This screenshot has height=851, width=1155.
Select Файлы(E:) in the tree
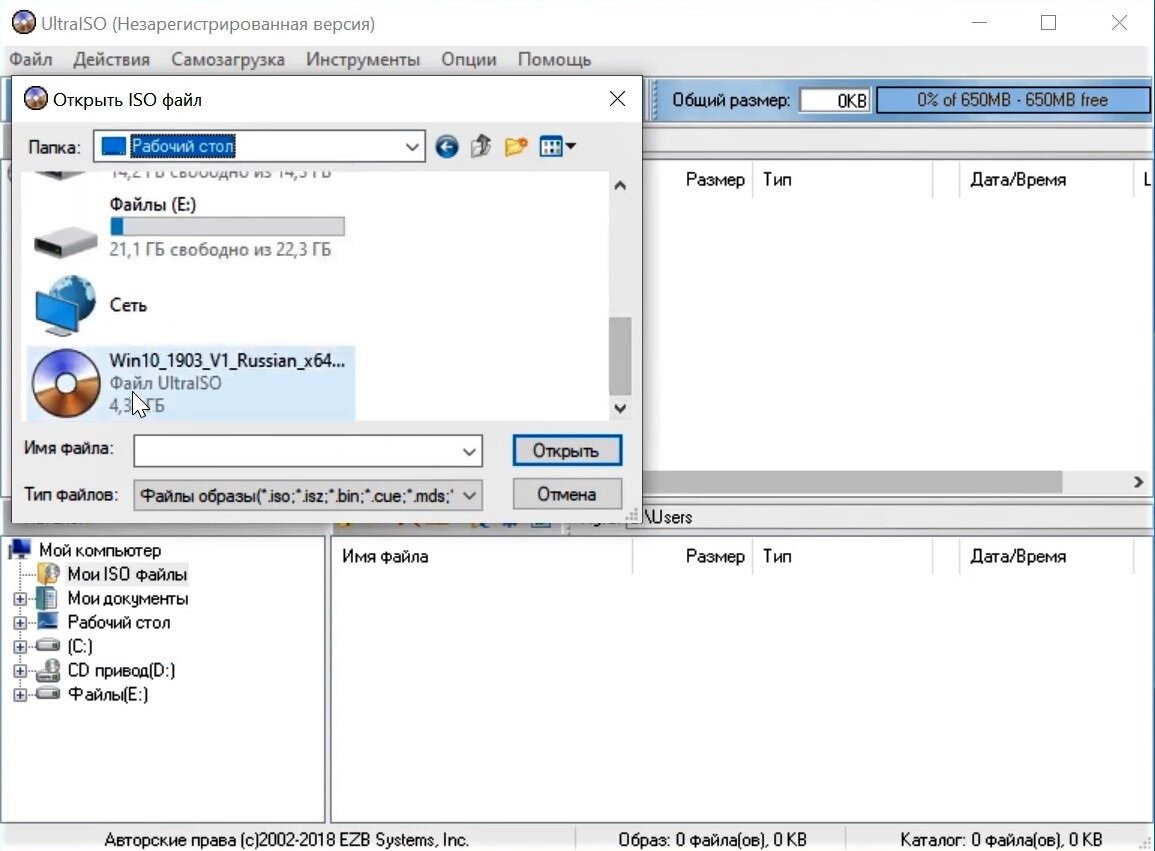click(108, 694)
